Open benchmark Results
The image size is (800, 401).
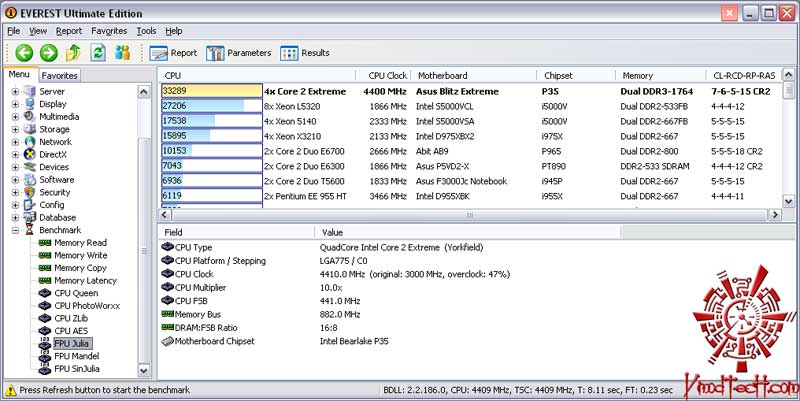tap(305, 53)
